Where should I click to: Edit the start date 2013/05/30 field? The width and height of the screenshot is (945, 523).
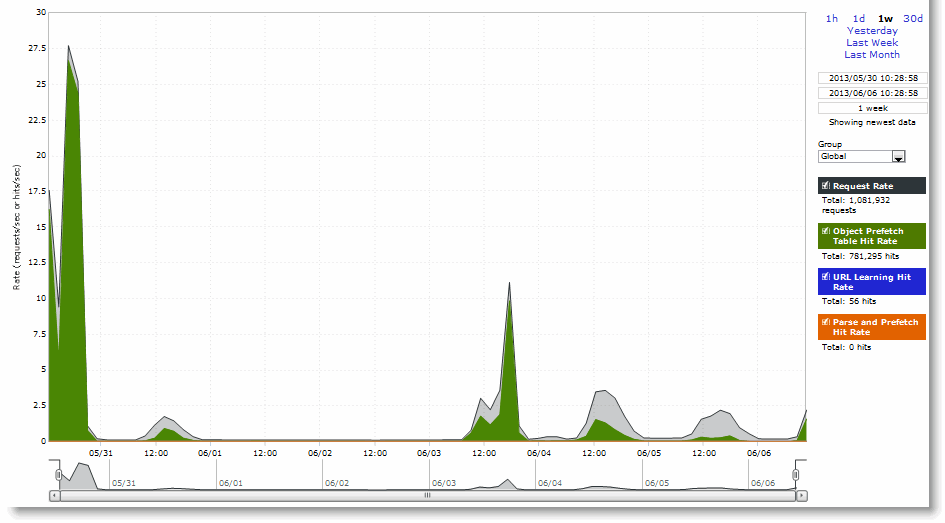tap(873, 78)
